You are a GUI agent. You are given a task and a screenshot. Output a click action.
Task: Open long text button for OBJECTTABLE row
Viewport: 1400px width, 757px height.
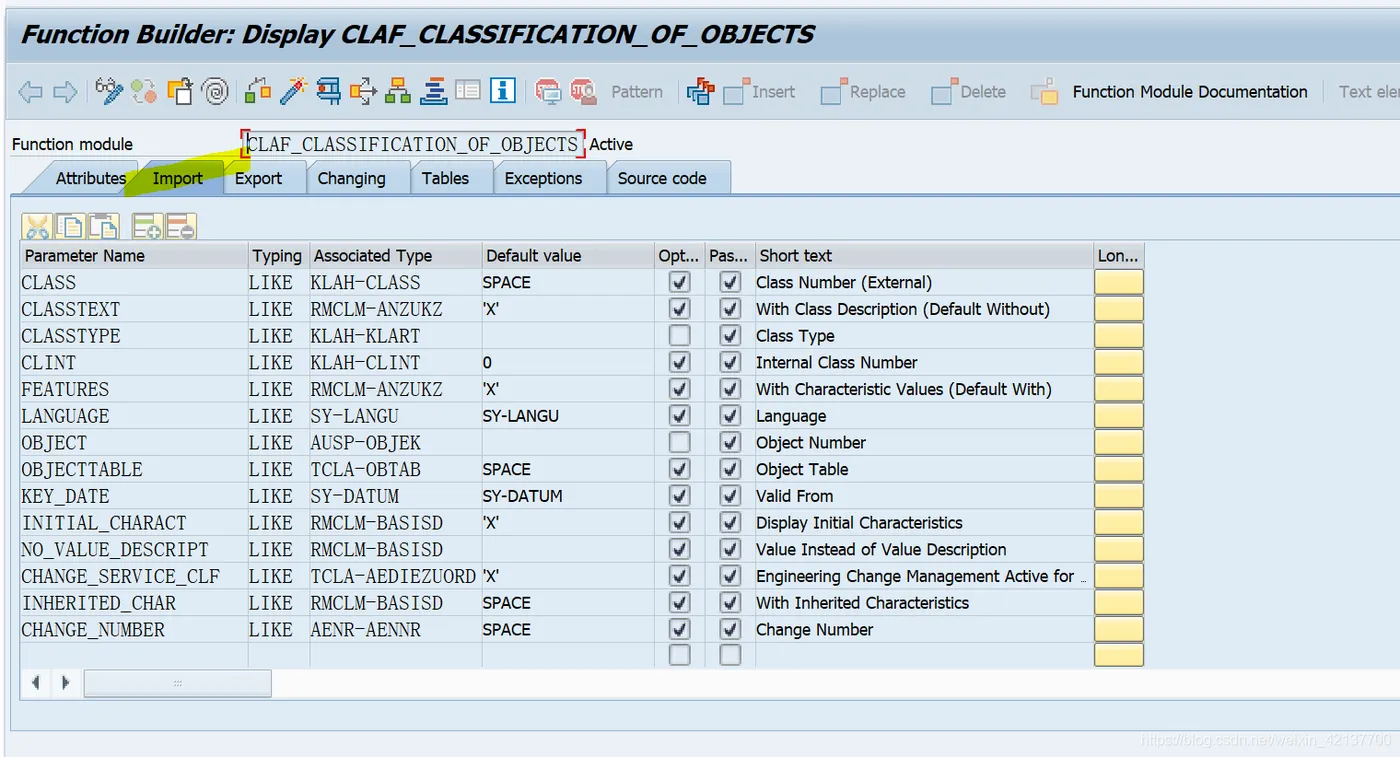(1119, 469)
